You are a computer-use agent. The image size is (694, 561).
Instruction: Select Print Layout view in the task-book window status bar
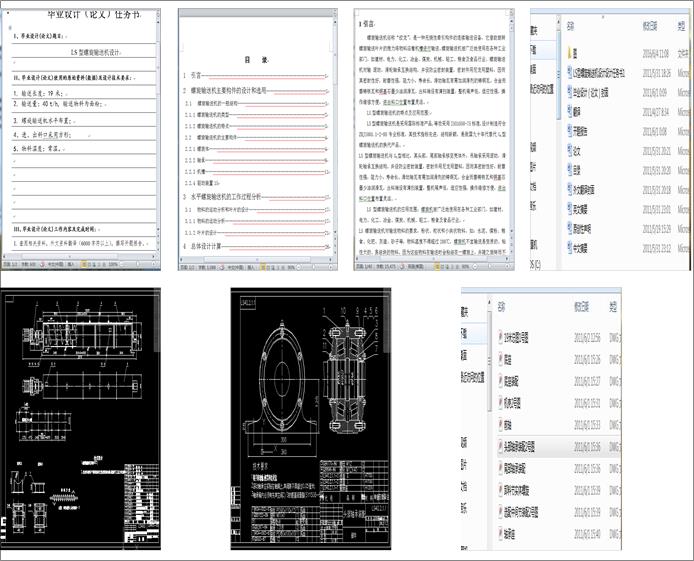(x=84, y=265)
